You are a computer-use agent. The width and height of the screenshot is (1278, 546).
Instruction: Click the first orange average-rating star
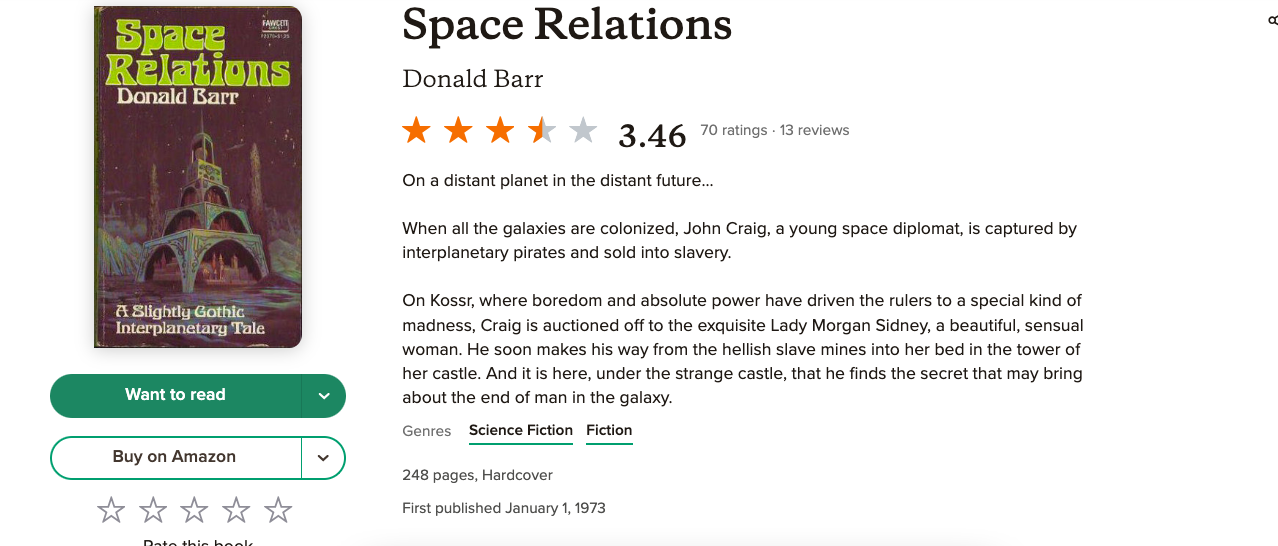pos(416,130)
